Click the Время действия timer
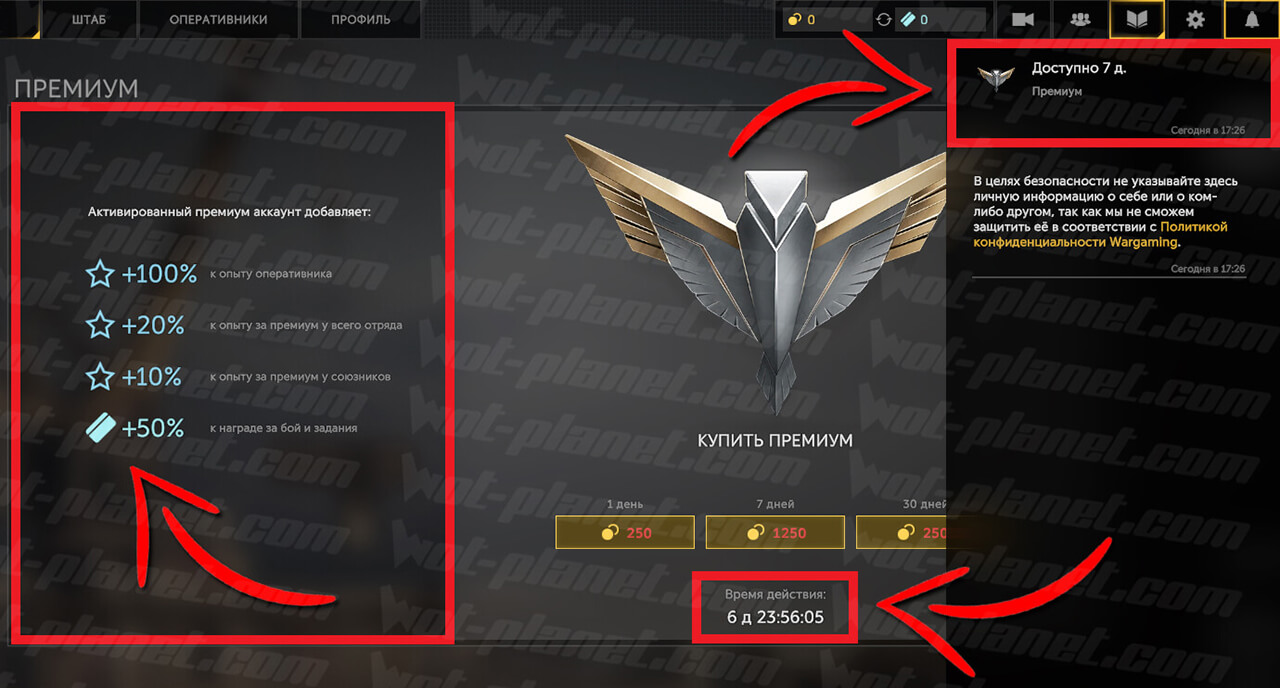This screenshot has height=688, width=1280. tap(775, 607)
